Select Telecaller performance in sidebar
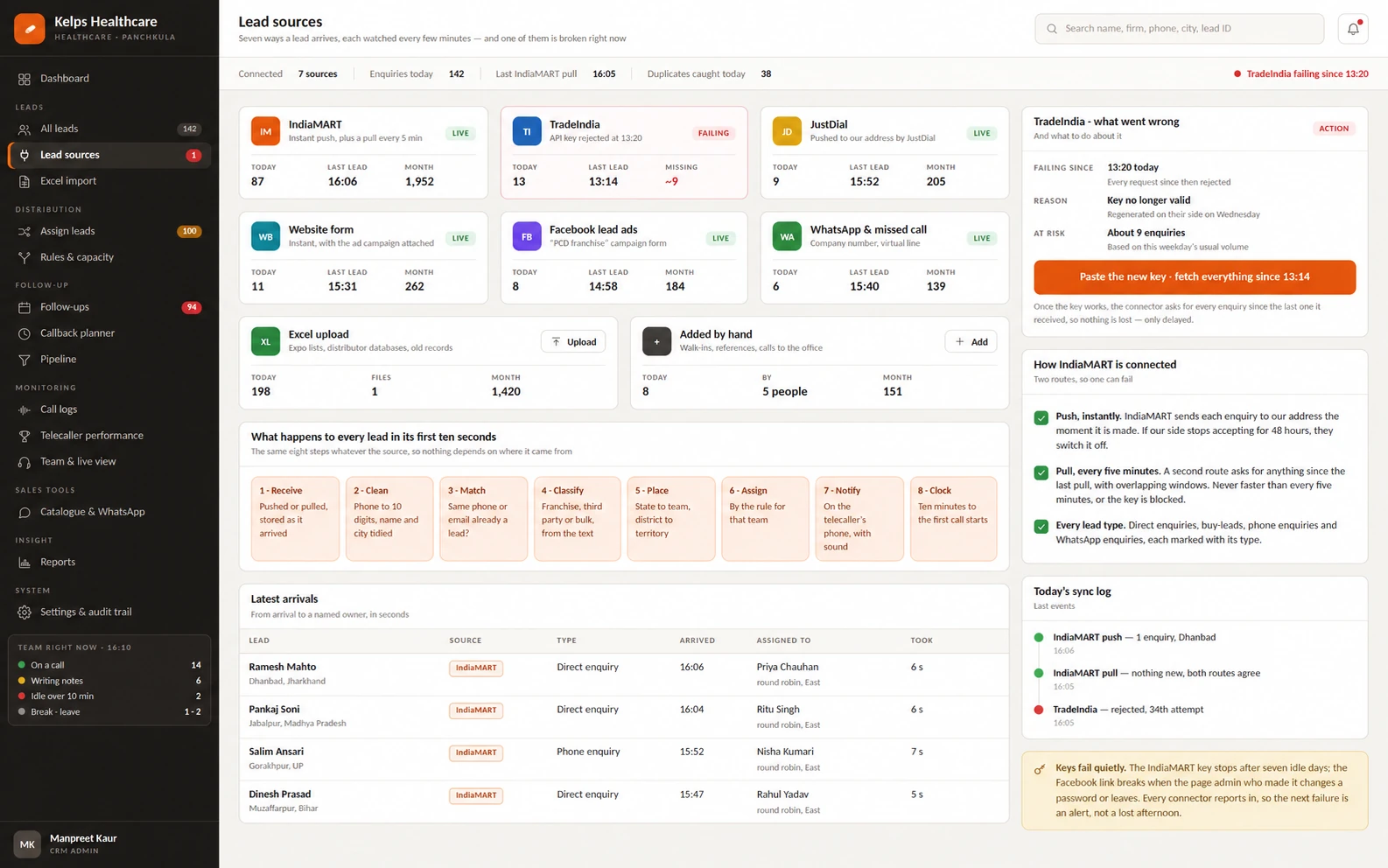Image resolution: width=1388 pixels, height=868 pixels. (109, 436)
